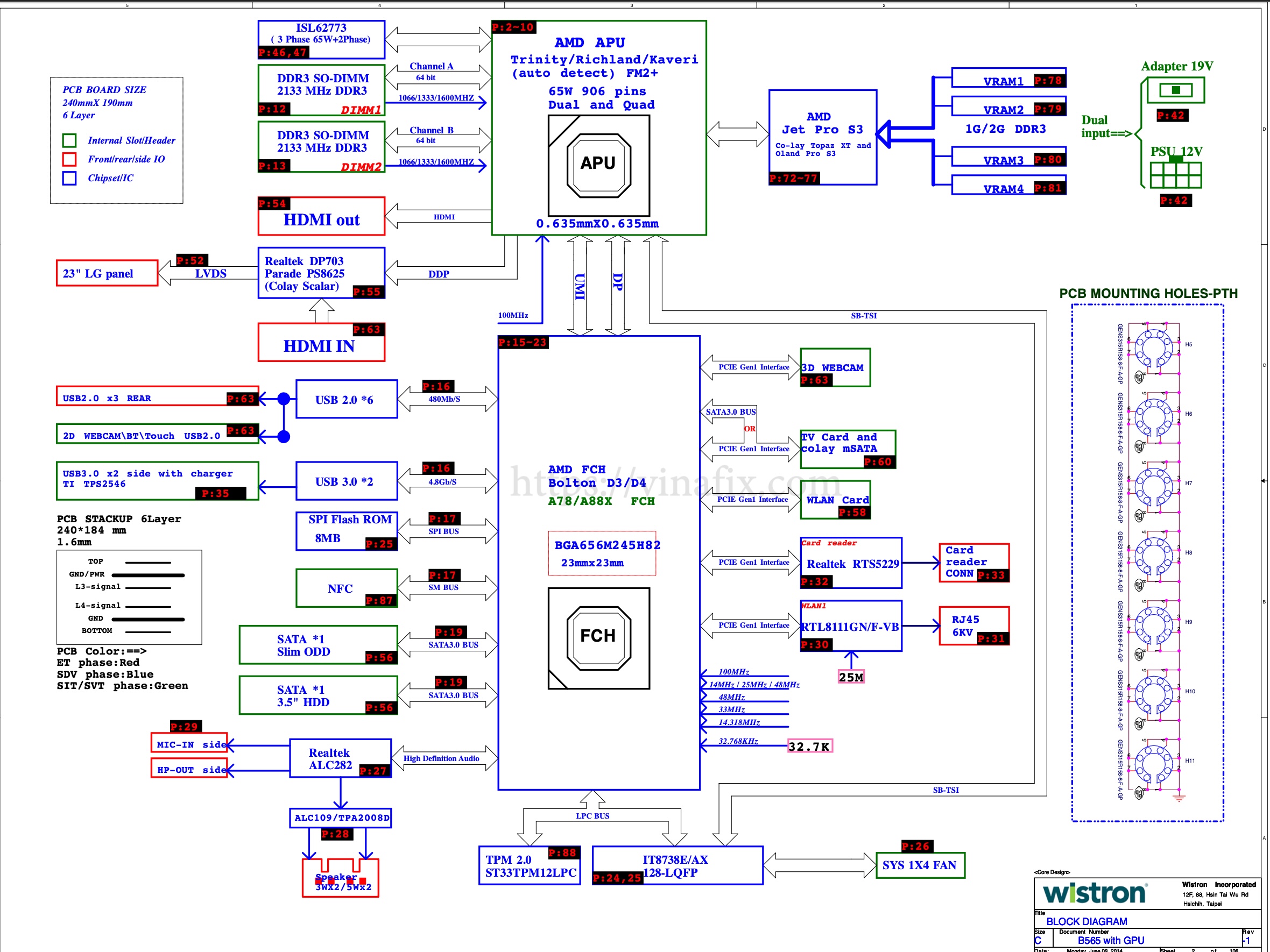1270x952 pixels.
Task: Click the FCH chip symbol
Action: [x=598, y=637]
